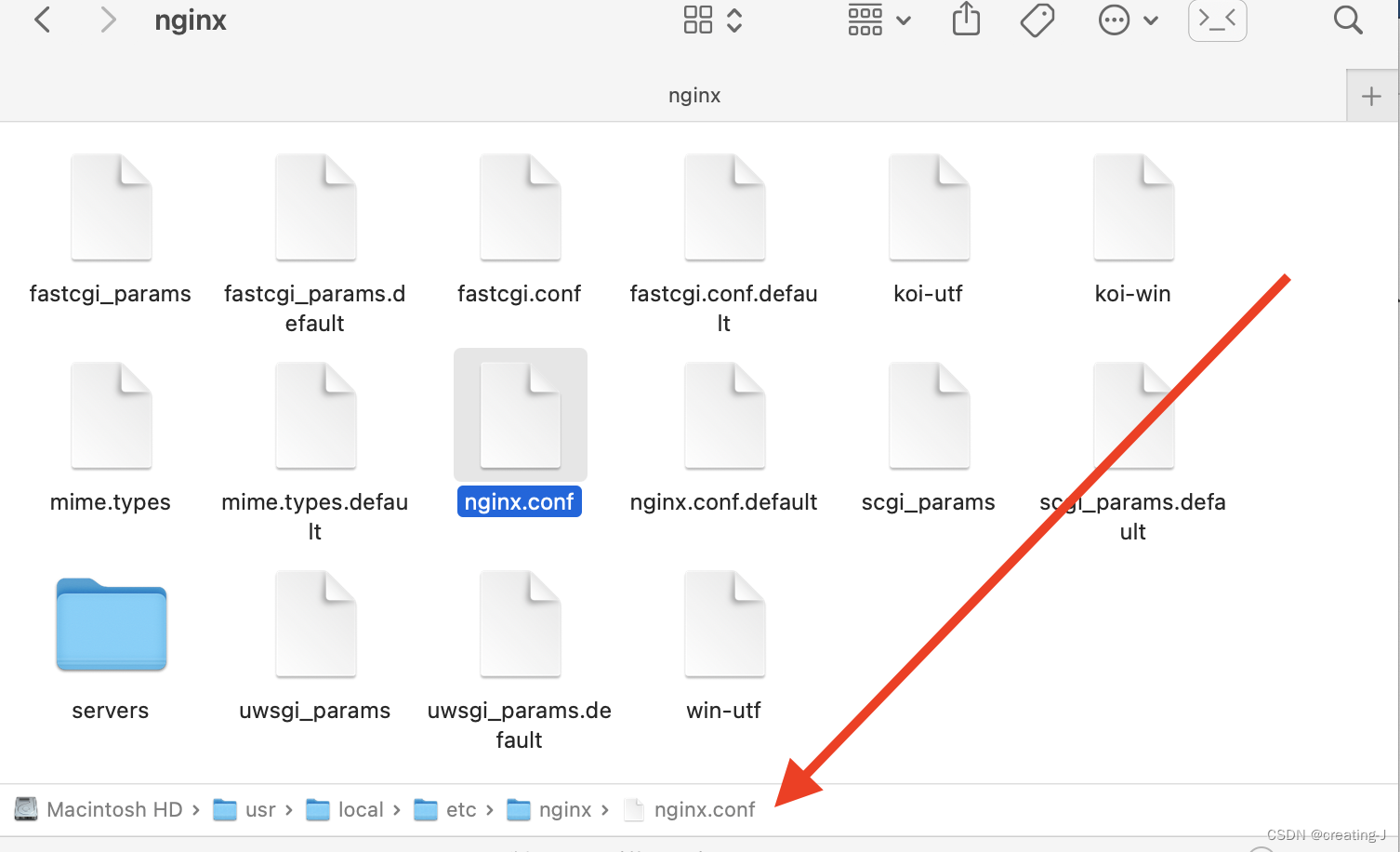Click the win-utf filename label

pos(724,711)
